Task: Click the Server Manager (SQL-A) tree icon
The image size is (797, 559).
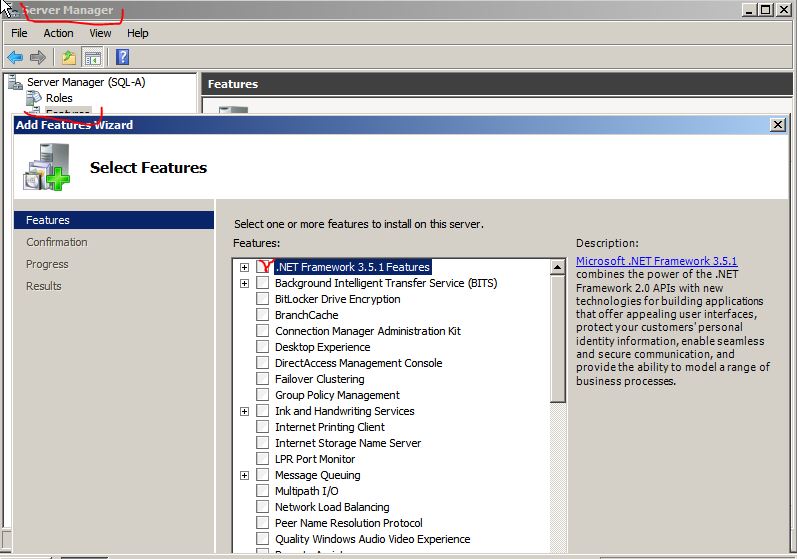Action: coord(15,82)
